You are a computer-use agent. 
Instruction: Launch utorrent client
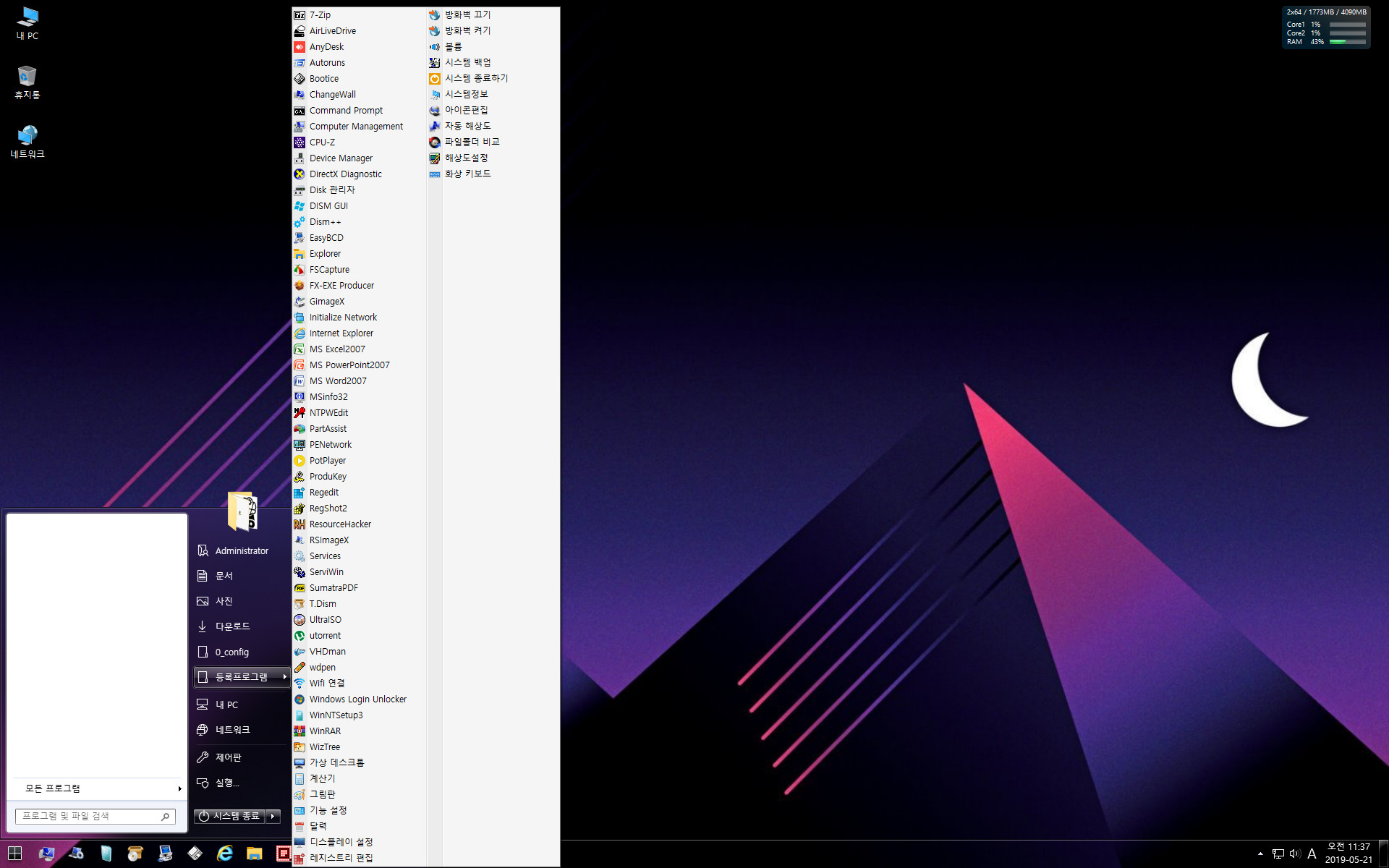click(359, 636)
